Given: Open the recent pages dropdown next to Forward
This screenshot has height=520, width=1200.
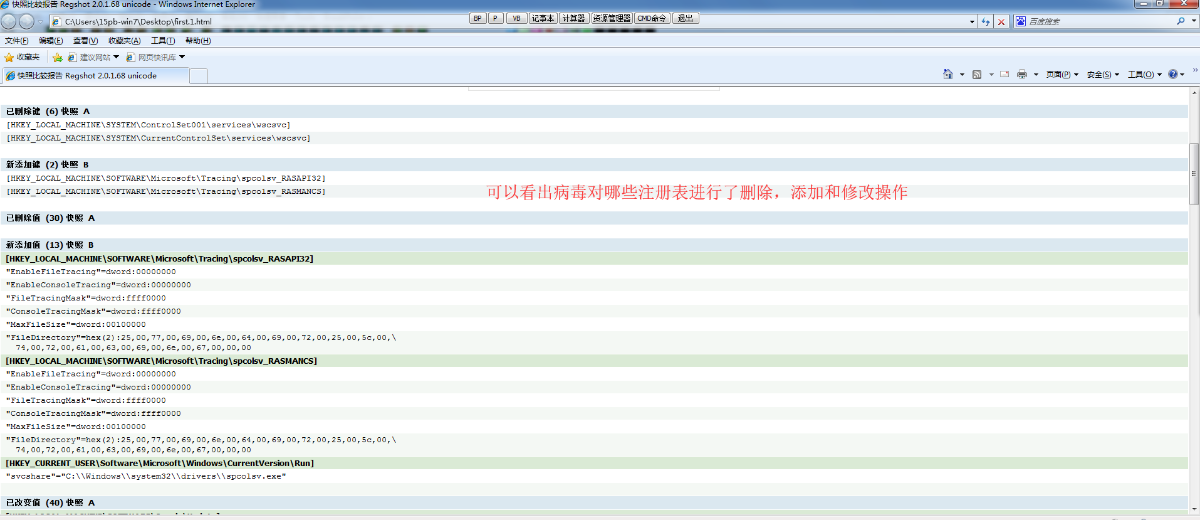Looking at the screenshot, I should click(38, 22).
